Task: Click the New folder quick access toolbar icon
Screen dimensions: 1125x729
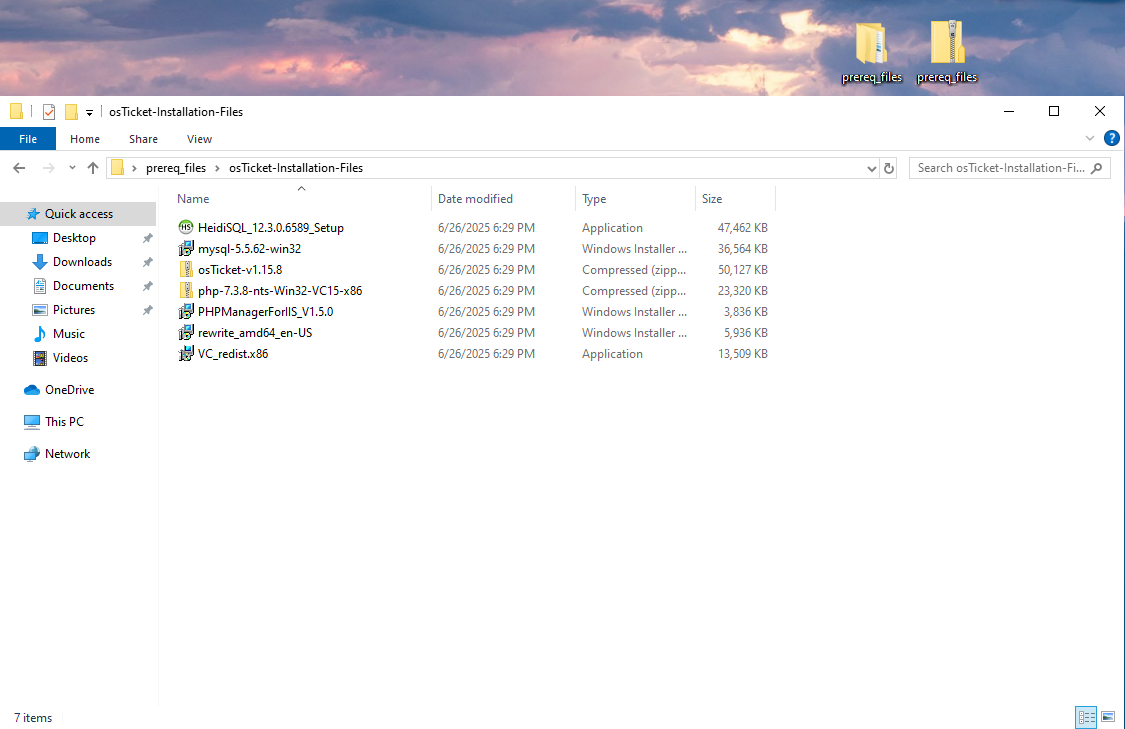Action: [x=71, y=112]
